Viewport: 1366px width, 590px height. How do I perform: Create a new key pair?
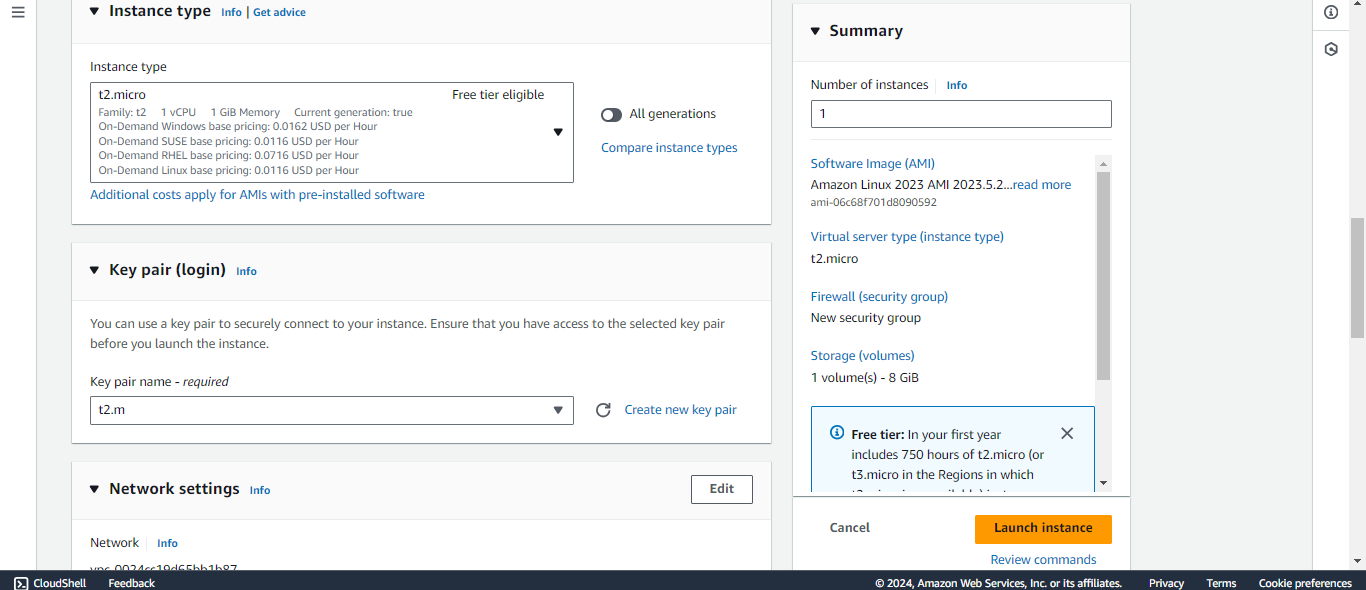point(680,409)
